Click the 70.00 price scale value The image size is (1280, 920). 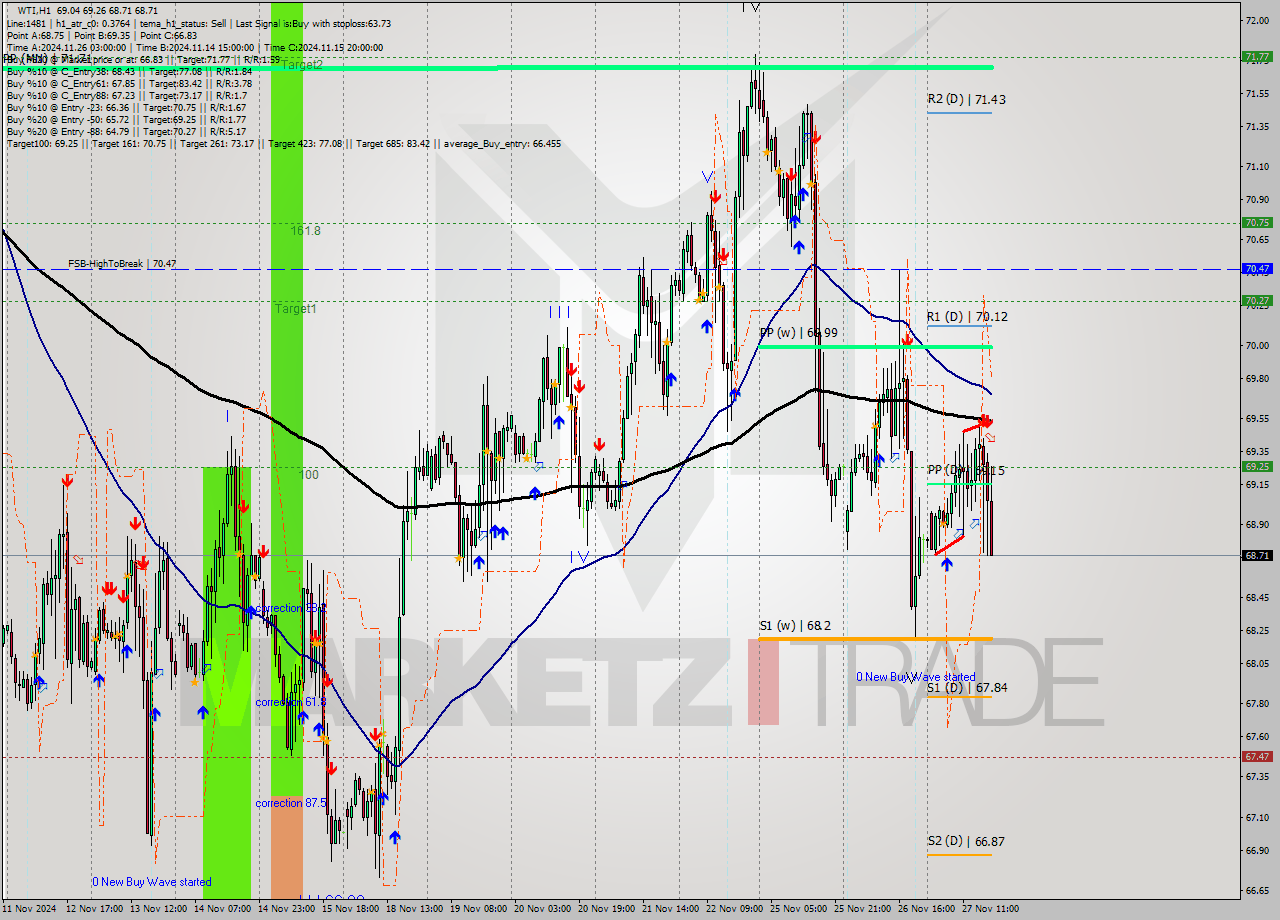click(x=1256, y=345)
